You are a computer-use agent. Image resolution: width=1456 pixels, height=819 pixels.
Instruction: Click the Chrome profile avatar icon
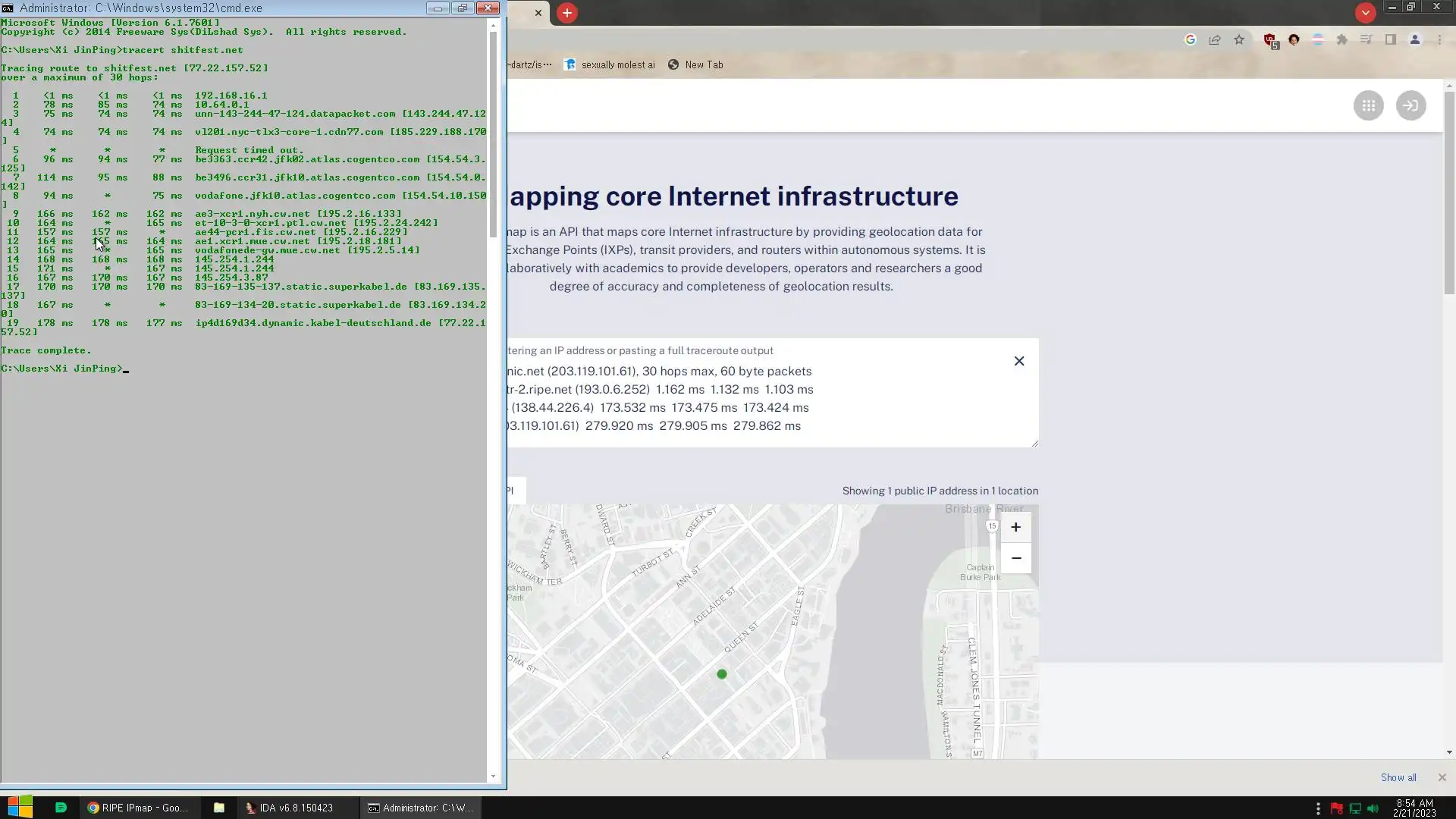tap(1414, 40)
